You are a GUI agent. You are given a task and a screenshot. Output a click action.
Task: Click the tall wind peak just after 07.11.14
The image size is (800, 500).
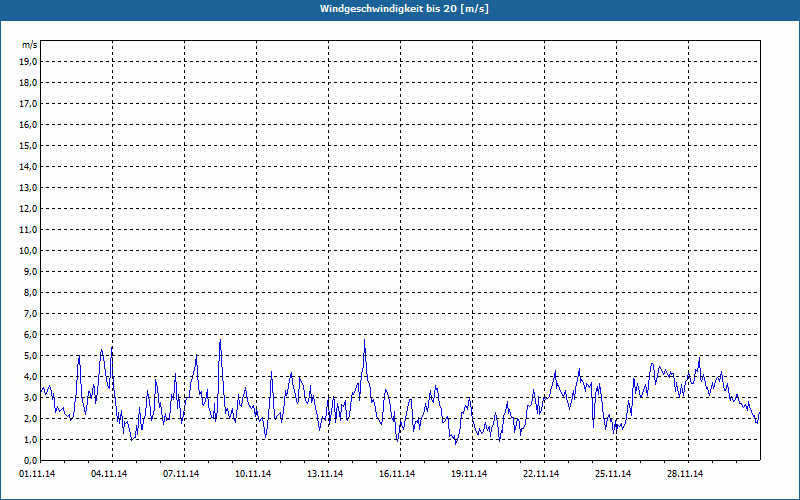point(220,342)
